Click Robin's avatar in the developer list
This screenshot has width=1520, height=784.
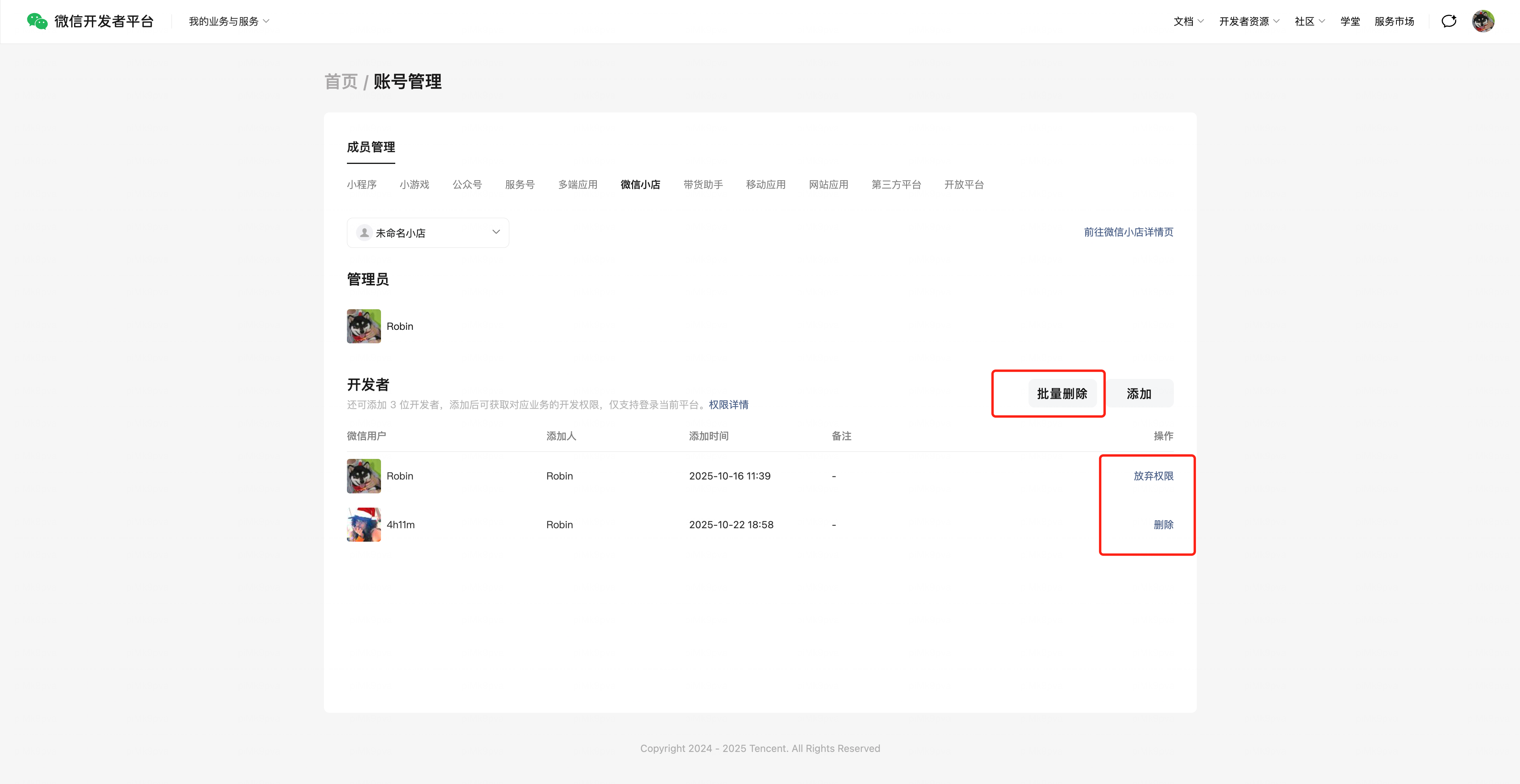[364, 476]
